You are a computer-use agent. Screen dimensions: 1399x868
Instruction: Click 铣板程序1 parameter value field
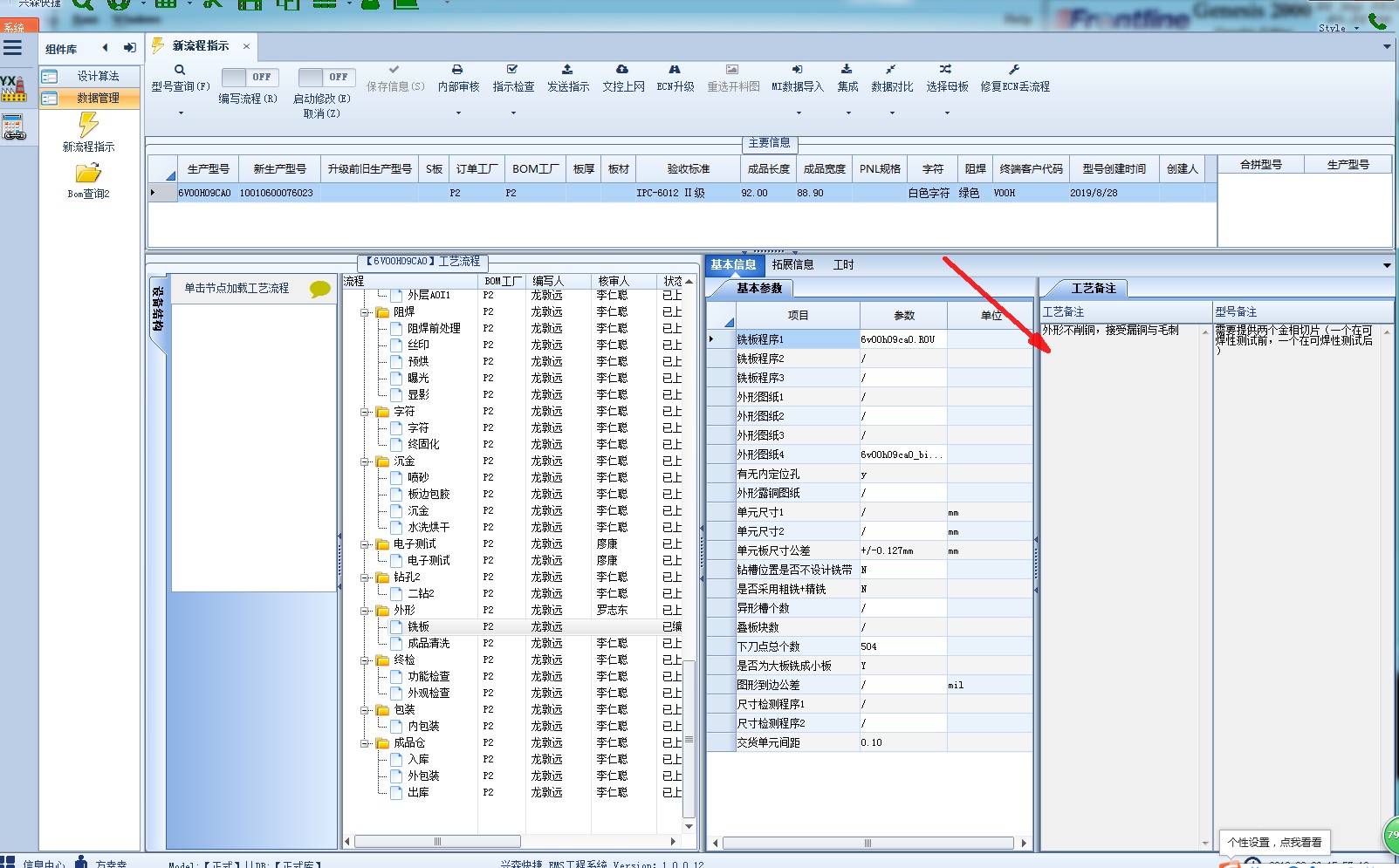(902, 339)
